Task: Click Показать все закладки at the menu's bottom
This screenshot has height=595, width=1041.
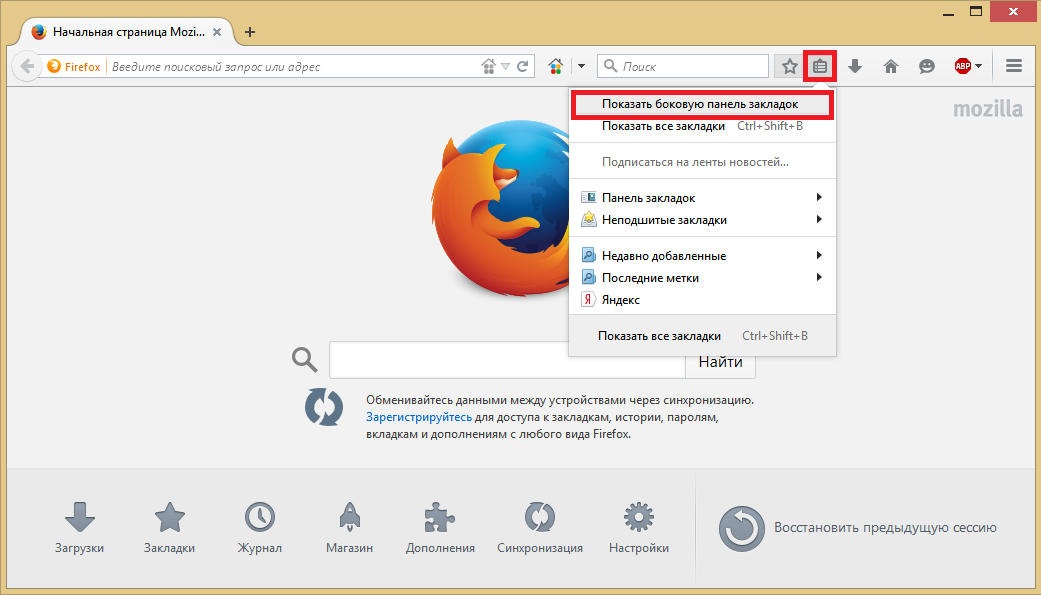Action: coord(702,335)
